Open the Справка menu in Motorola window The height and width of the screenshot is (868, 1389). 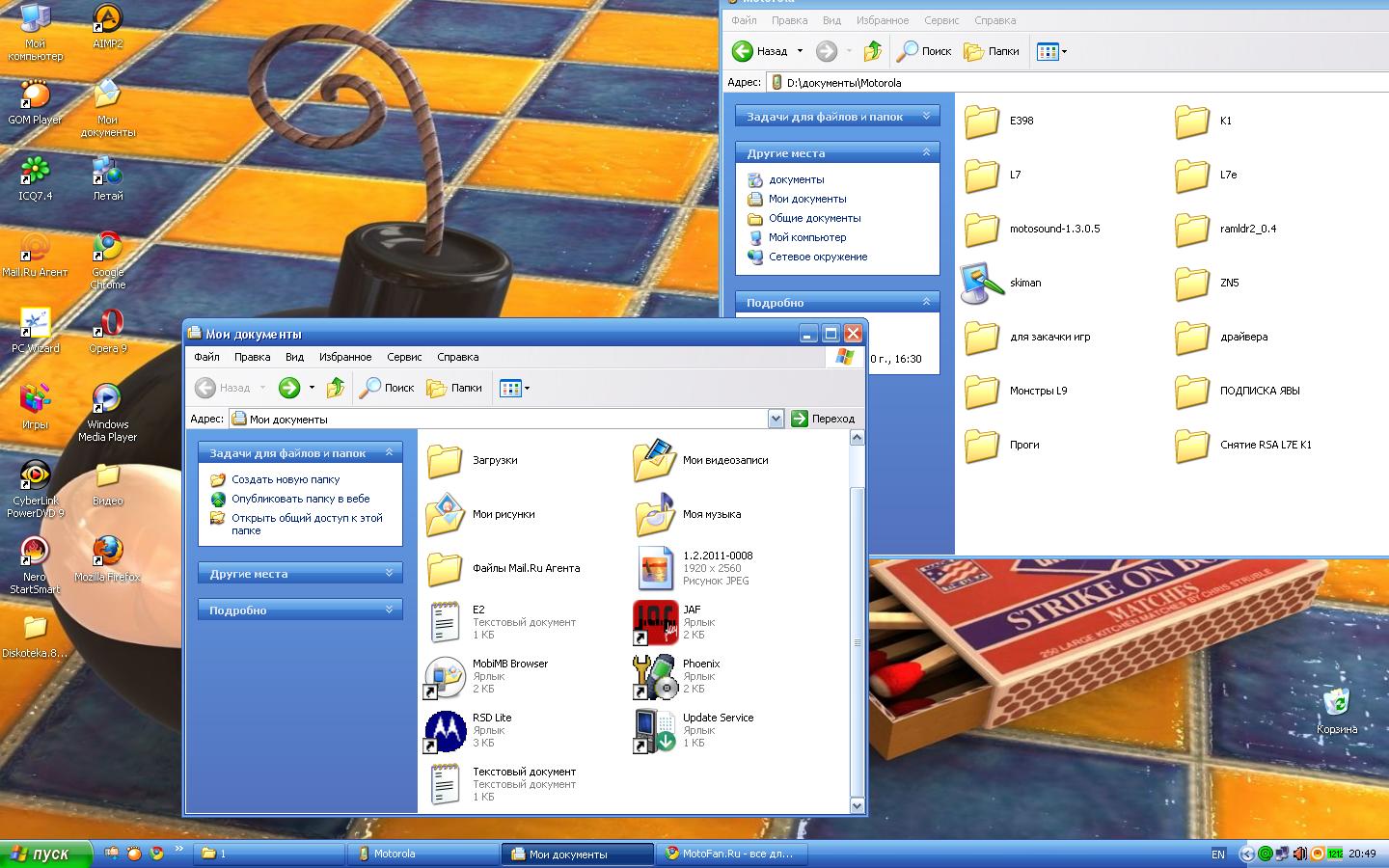tap(994, 20)
